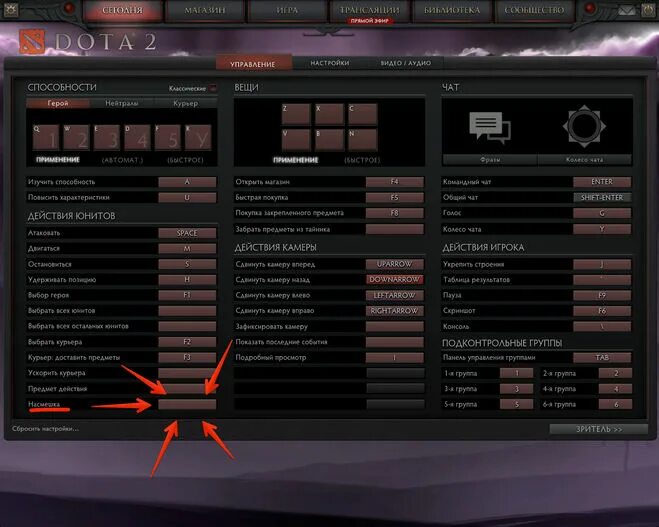
Task: Switch to the НАСТРОЙКИ settings tab
Action: (330, 63)
